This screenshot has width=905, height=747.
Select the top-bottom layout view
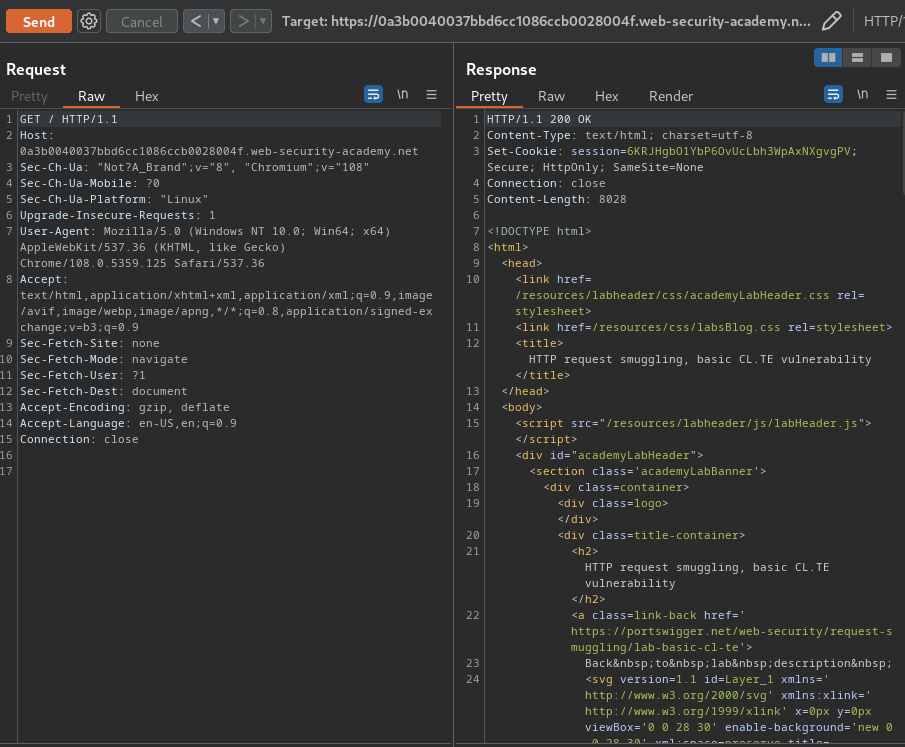[x=857, y=57]
